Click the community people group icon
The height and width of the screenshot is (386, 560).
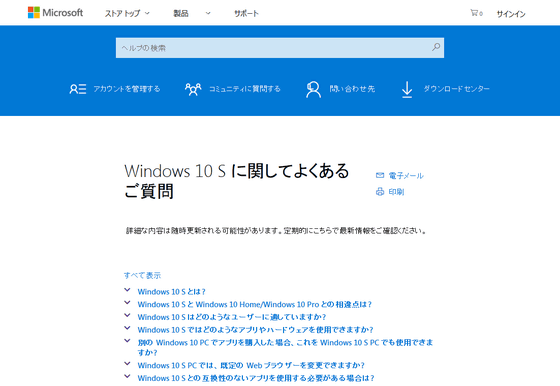tap(193, 89)
